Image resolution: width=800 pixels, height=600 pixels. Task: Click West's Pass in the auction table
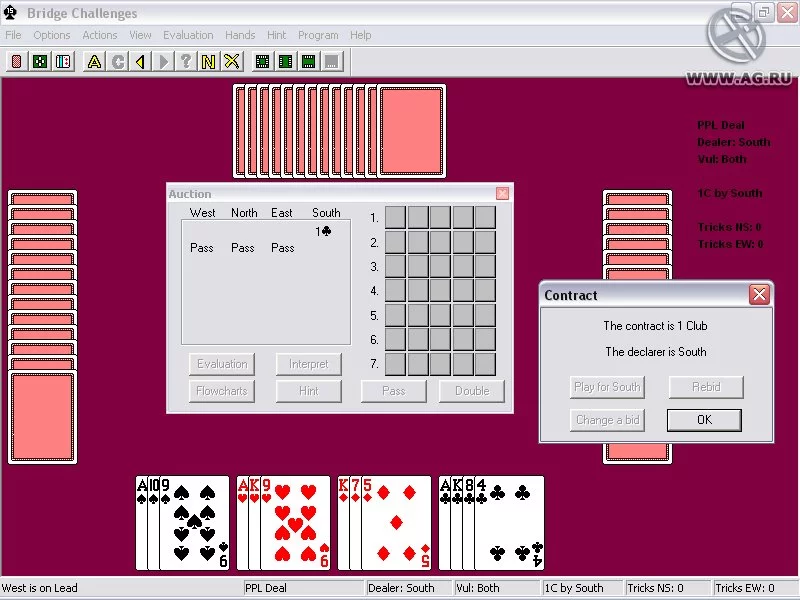click(x=202, y=248)
